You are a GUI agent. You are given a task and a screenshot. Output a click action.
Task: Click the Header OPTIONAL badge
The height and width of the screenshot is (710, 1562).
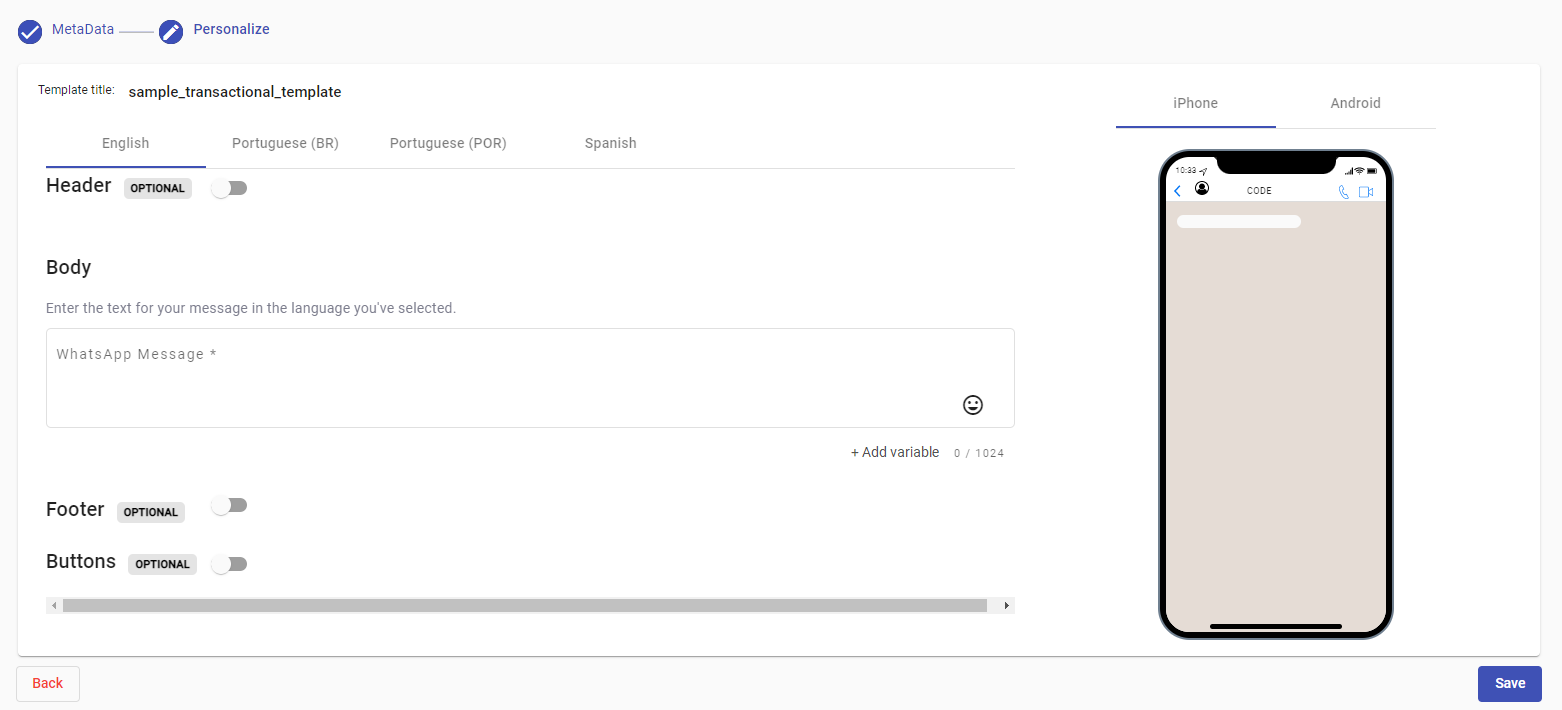[158, 188]
